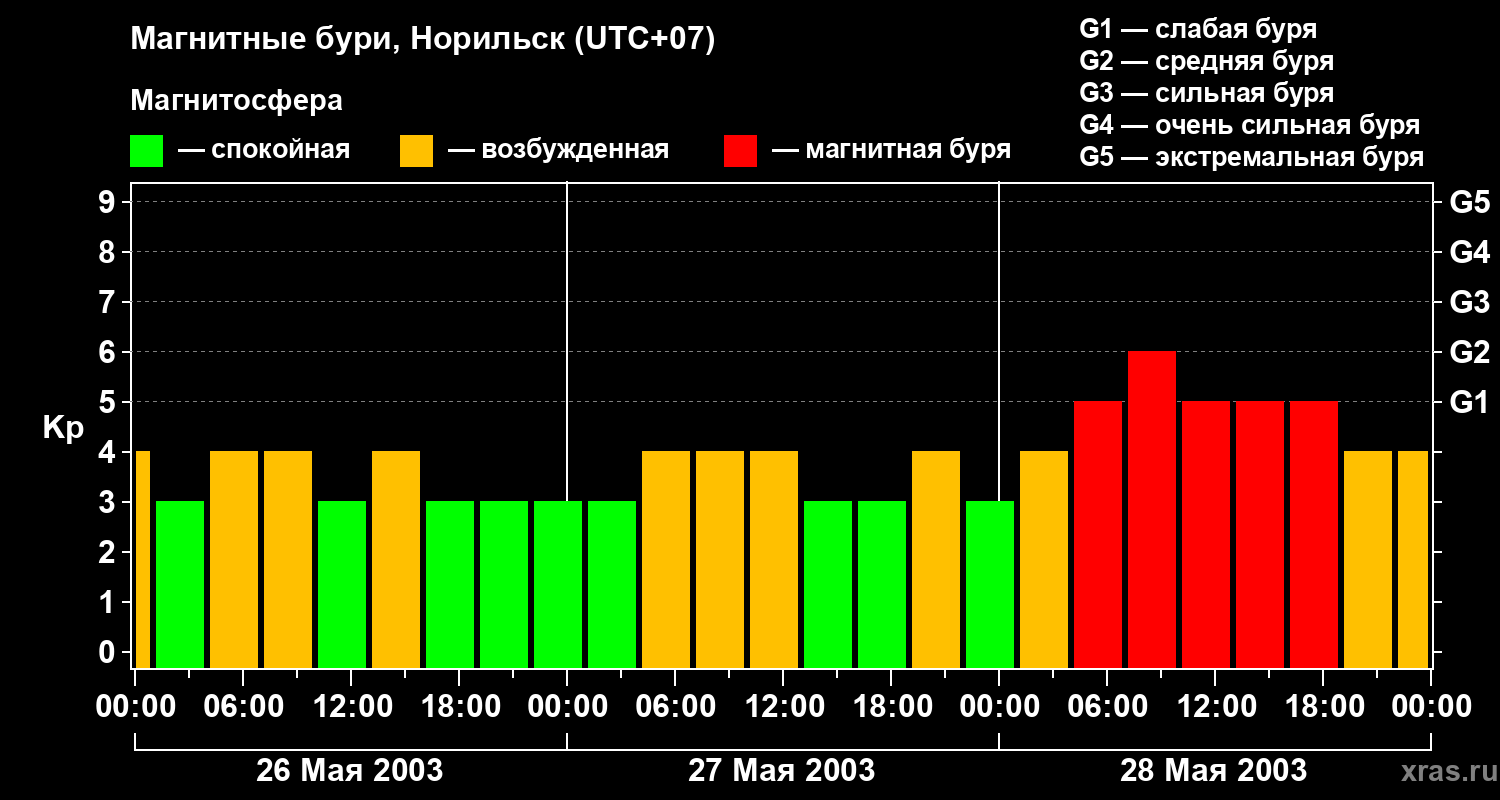Image resolution: width=1500 pixels, height=800 pixels.
Task: Select the tallest red bar reaching Kp 6
Action: (1152, 510)
